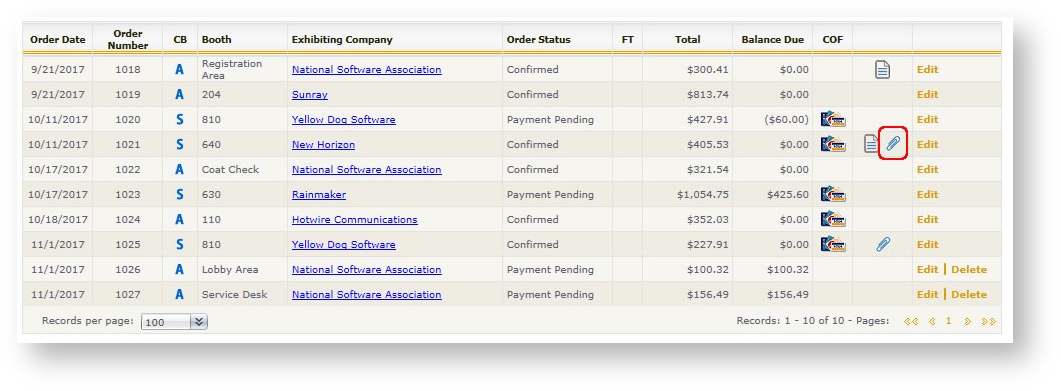The width and height of the screenshot is (1061, 391).
Task: Open credit card icon for order 1024
Action: point(832,219)
